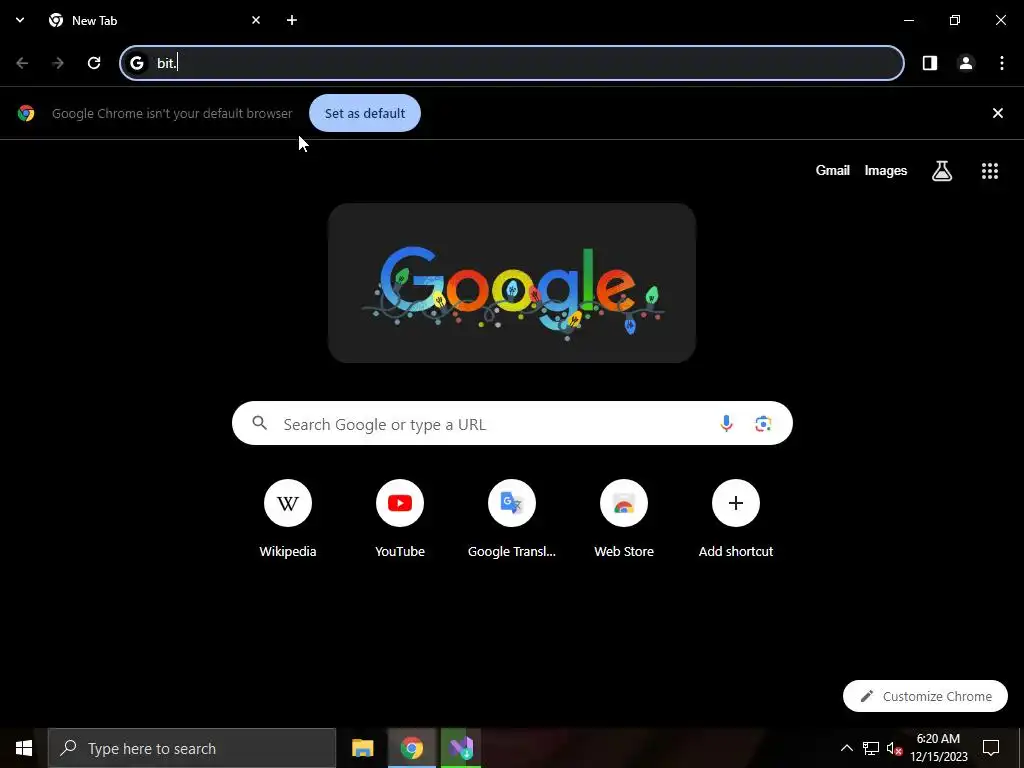Open the Chrome three-dot menu
Screen dimensions: 1024x768
(x=1002, y=63)
